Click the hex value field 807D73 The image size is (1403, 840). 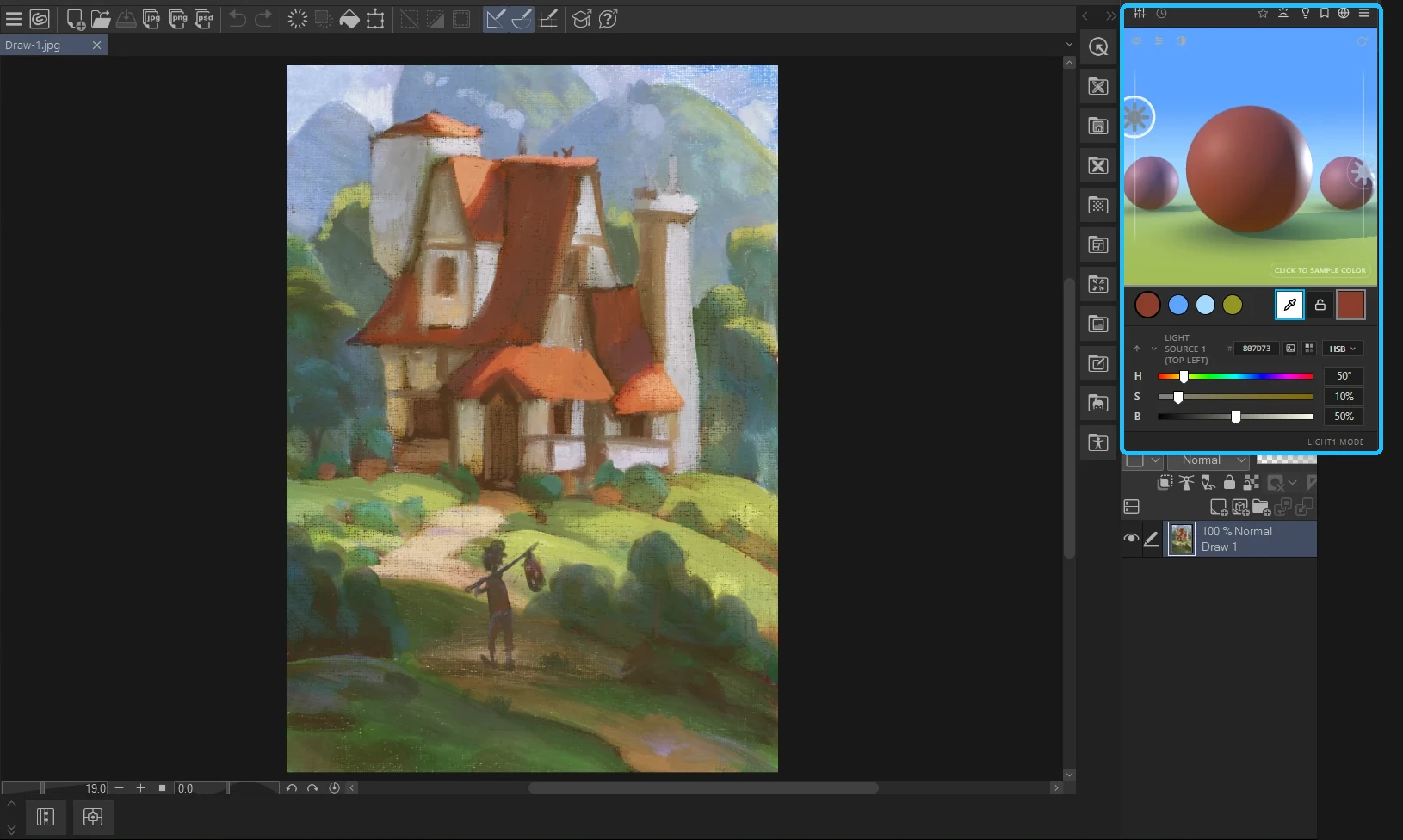pos(1257,349)
